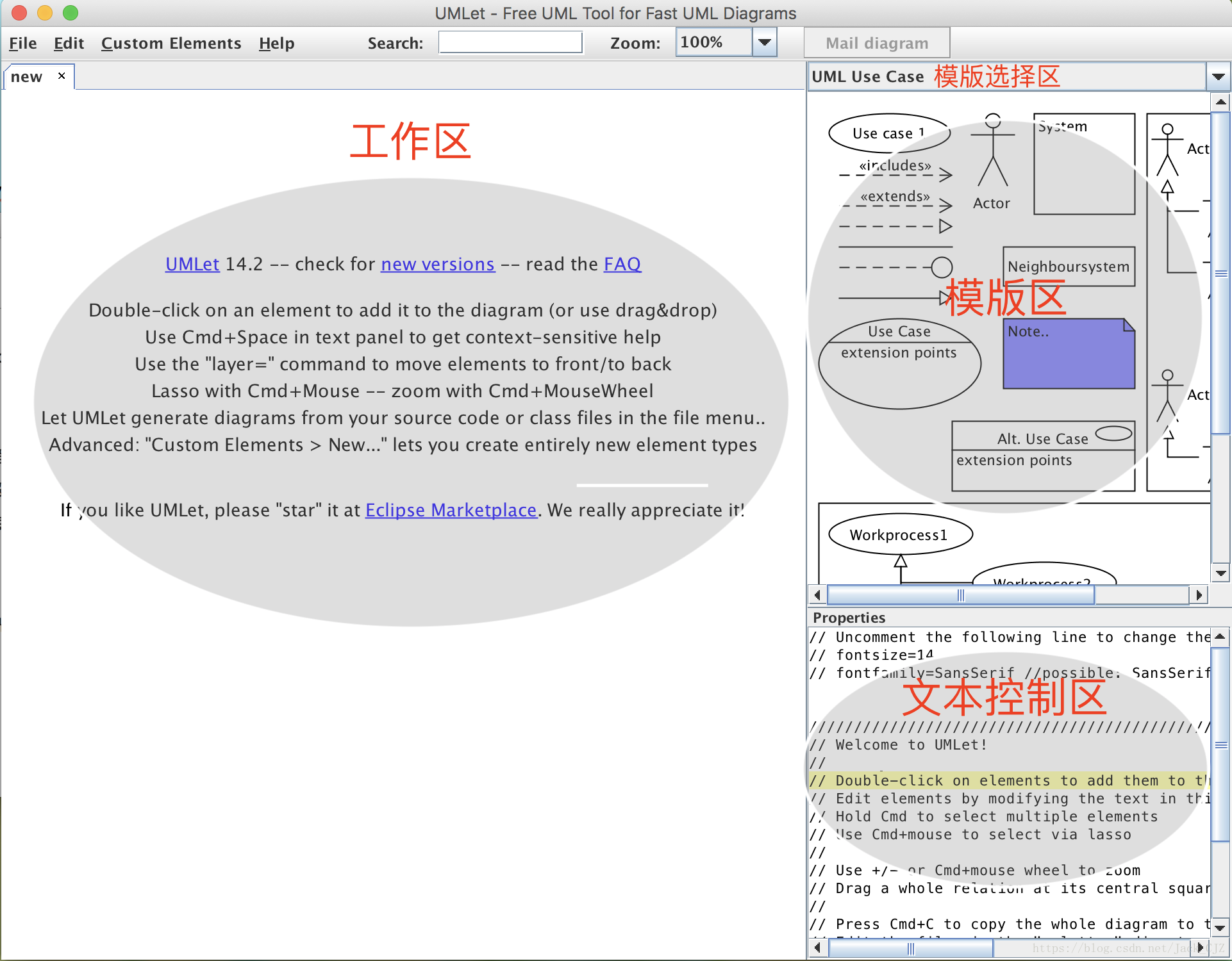Select the dashed line with circle end
1232x961 pixels.
[895, 267]
